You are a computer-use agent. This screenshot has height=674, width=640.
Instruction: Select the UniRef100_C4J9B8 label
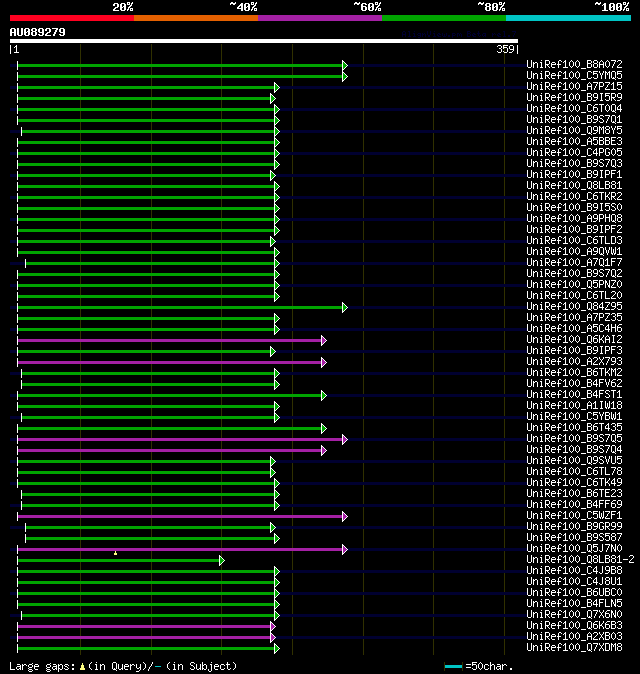pos(574,570)
